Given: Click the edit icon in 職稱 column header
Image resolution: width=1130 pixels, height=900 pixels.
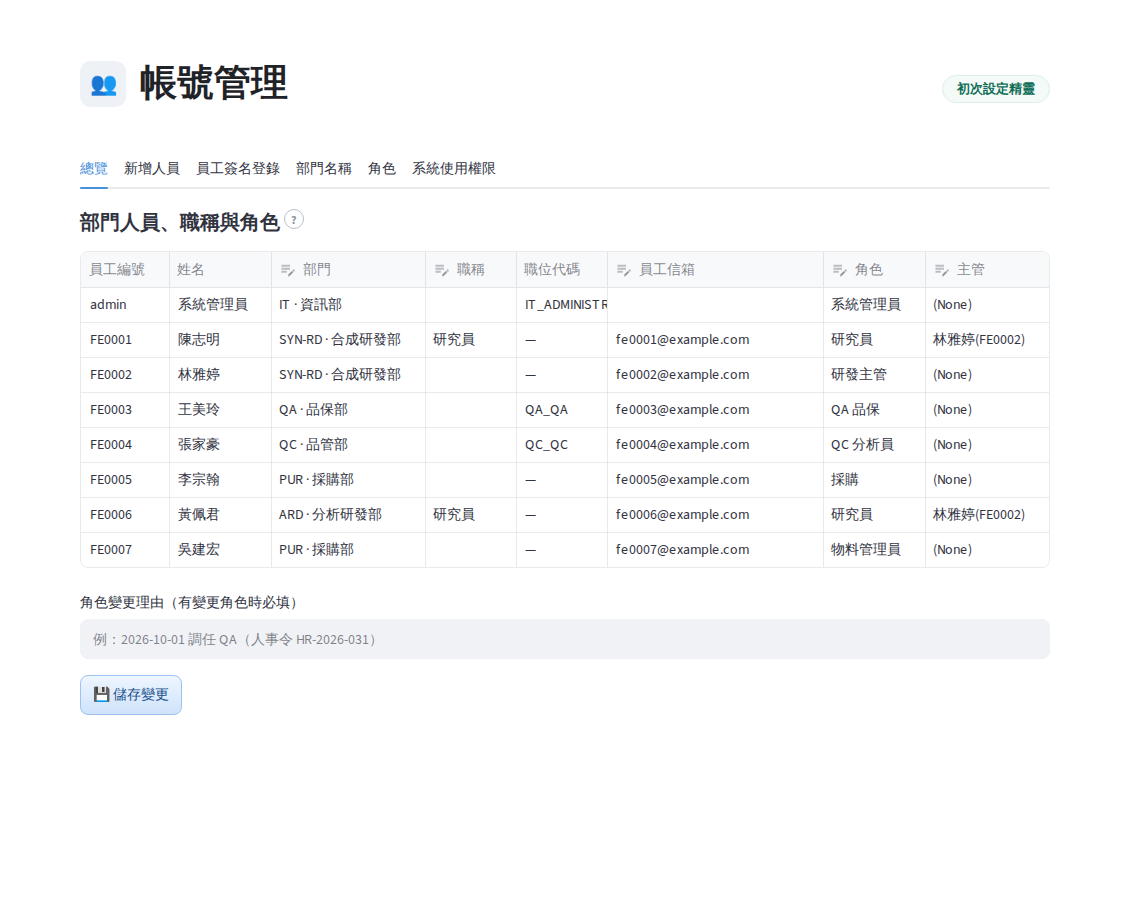Looking at the screenshot, I should click(x=442, y=270).
